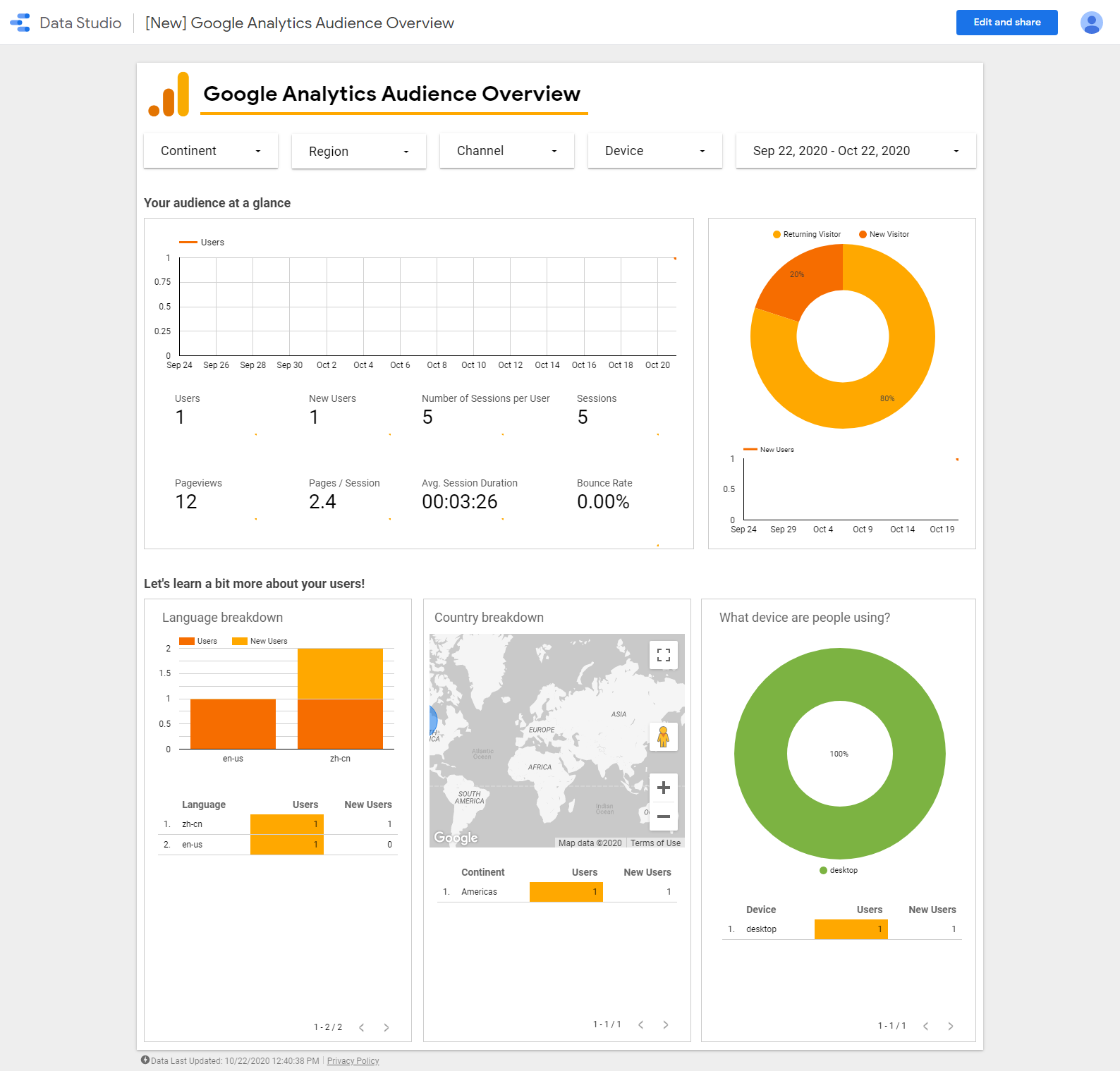Open the Region filter dropdown
1120x1071 pixels.
[359, 152]
